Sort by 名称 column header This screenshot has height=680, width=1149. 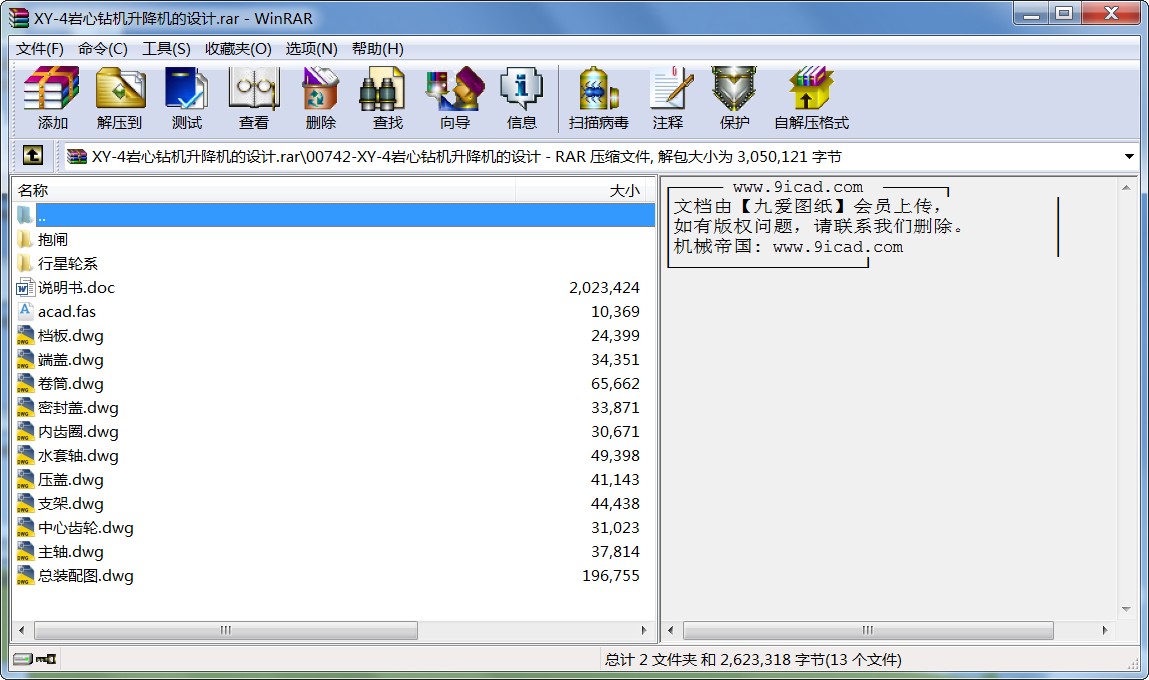[264, 191]
